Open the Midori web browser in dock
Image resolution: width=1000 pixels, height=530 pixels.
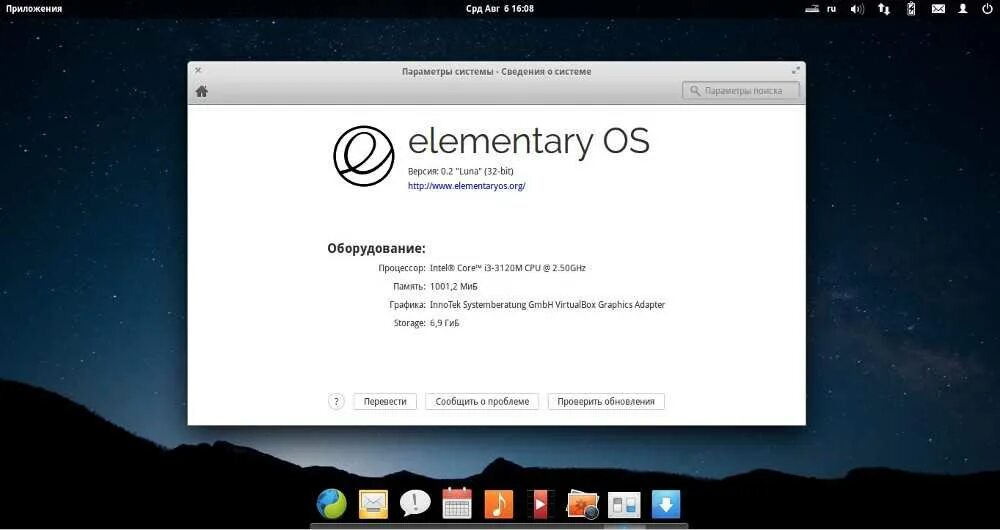point(332,504)
